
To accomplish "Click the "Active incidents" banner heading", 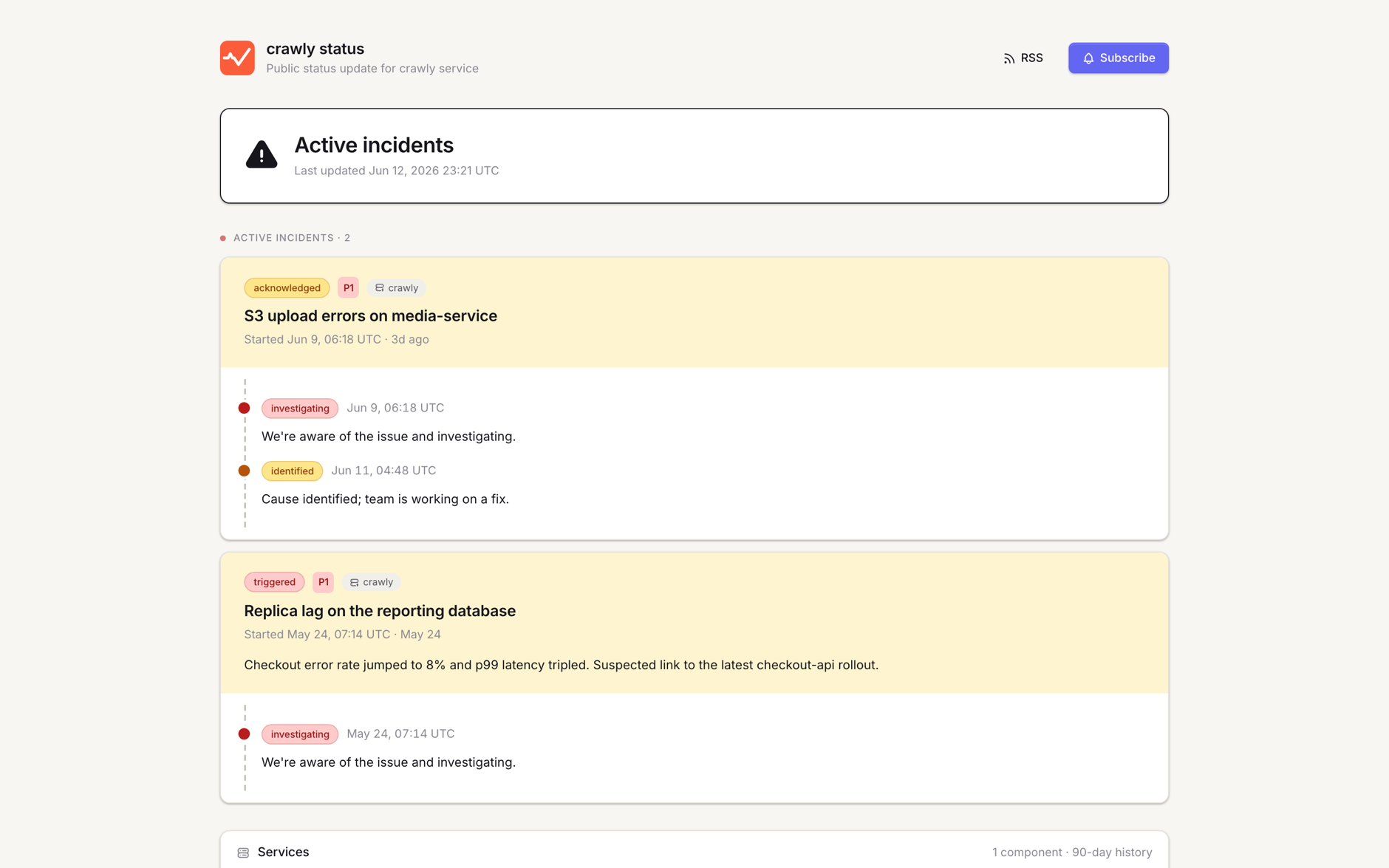I will click(374, 146).
